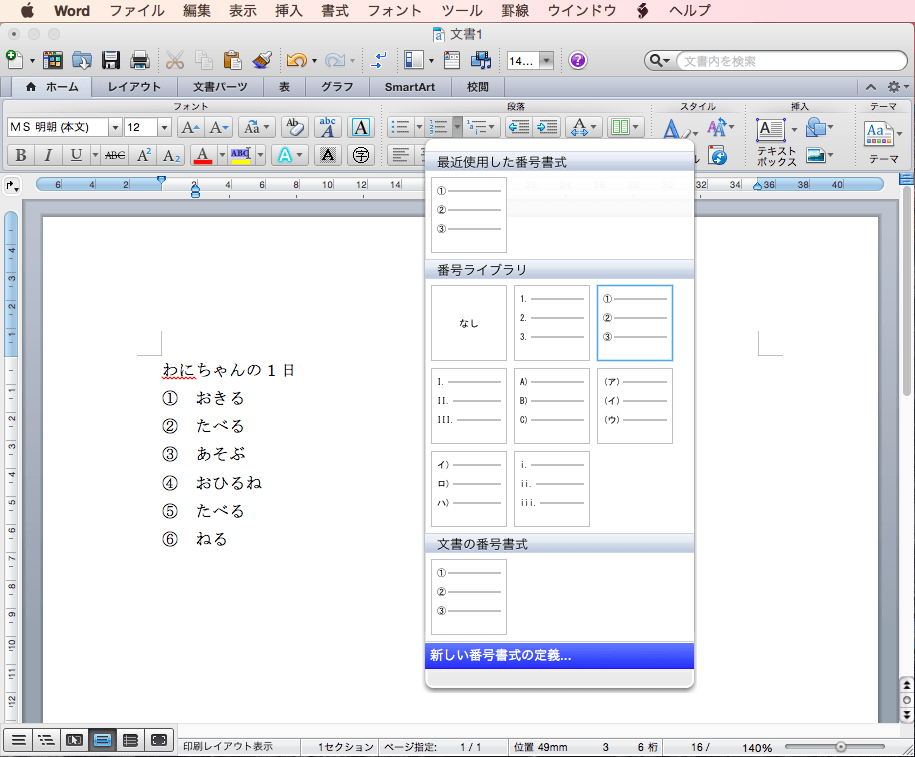Viewport: 915px width, 757px height.
Task: Click the Align left paragraph icon
Action: pos(400,155)
